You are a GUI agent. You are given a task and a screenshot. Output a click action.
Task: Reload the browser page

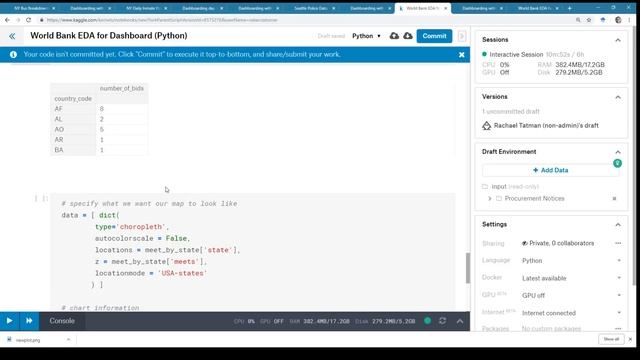[x=28, y=20]
